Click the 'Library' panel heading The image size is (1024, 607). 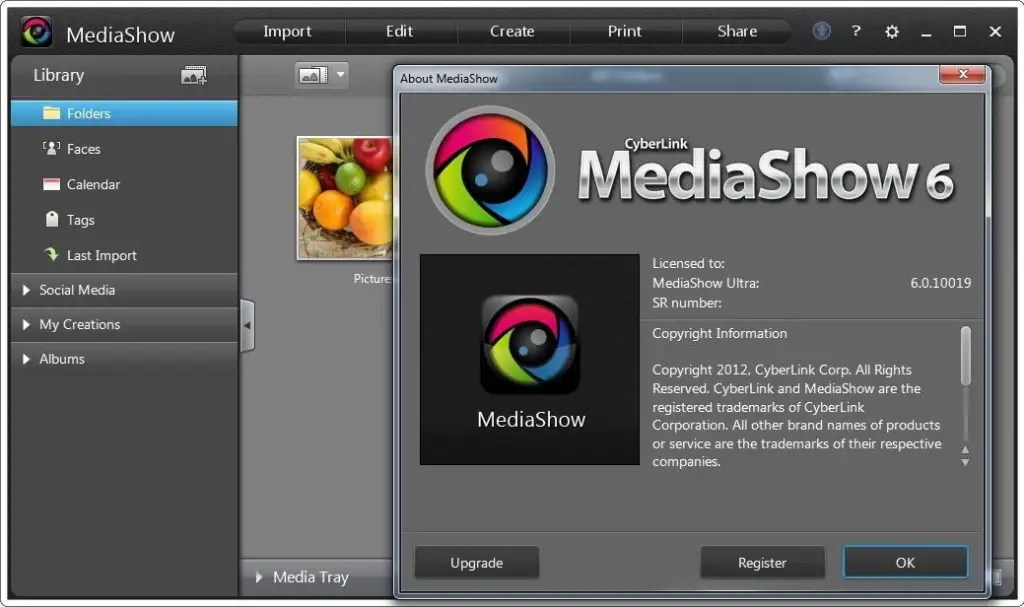(59, 75)
